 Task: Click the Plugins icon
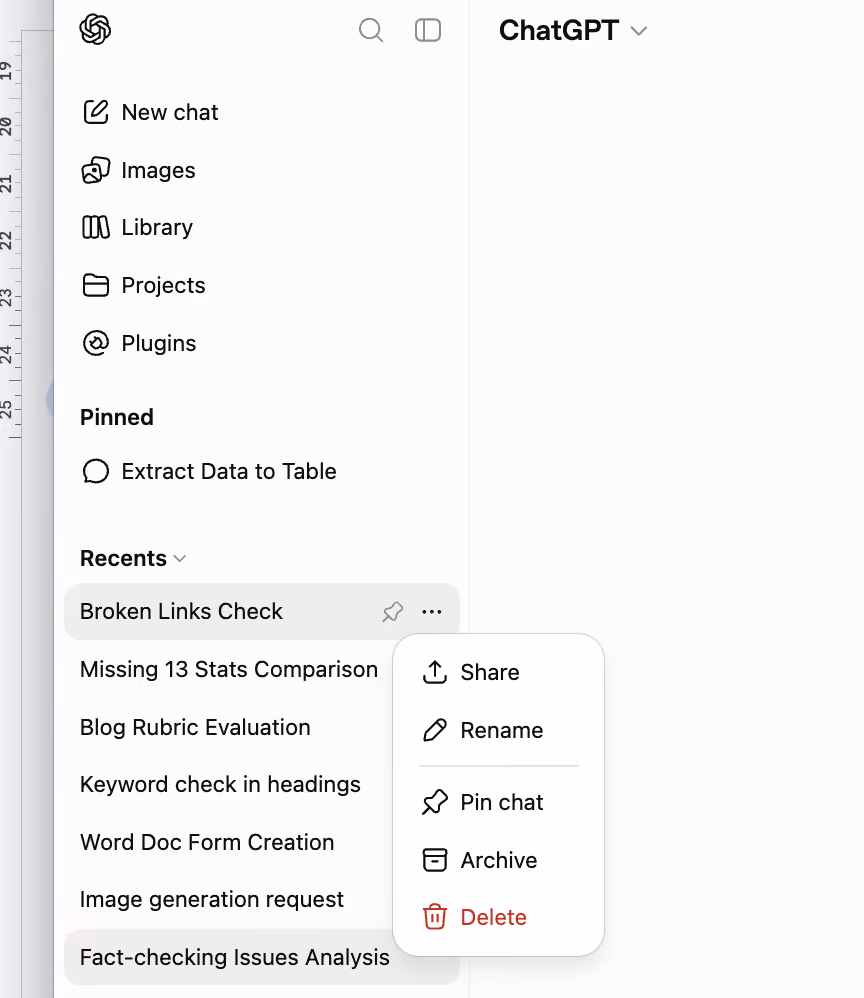(96, 343)
